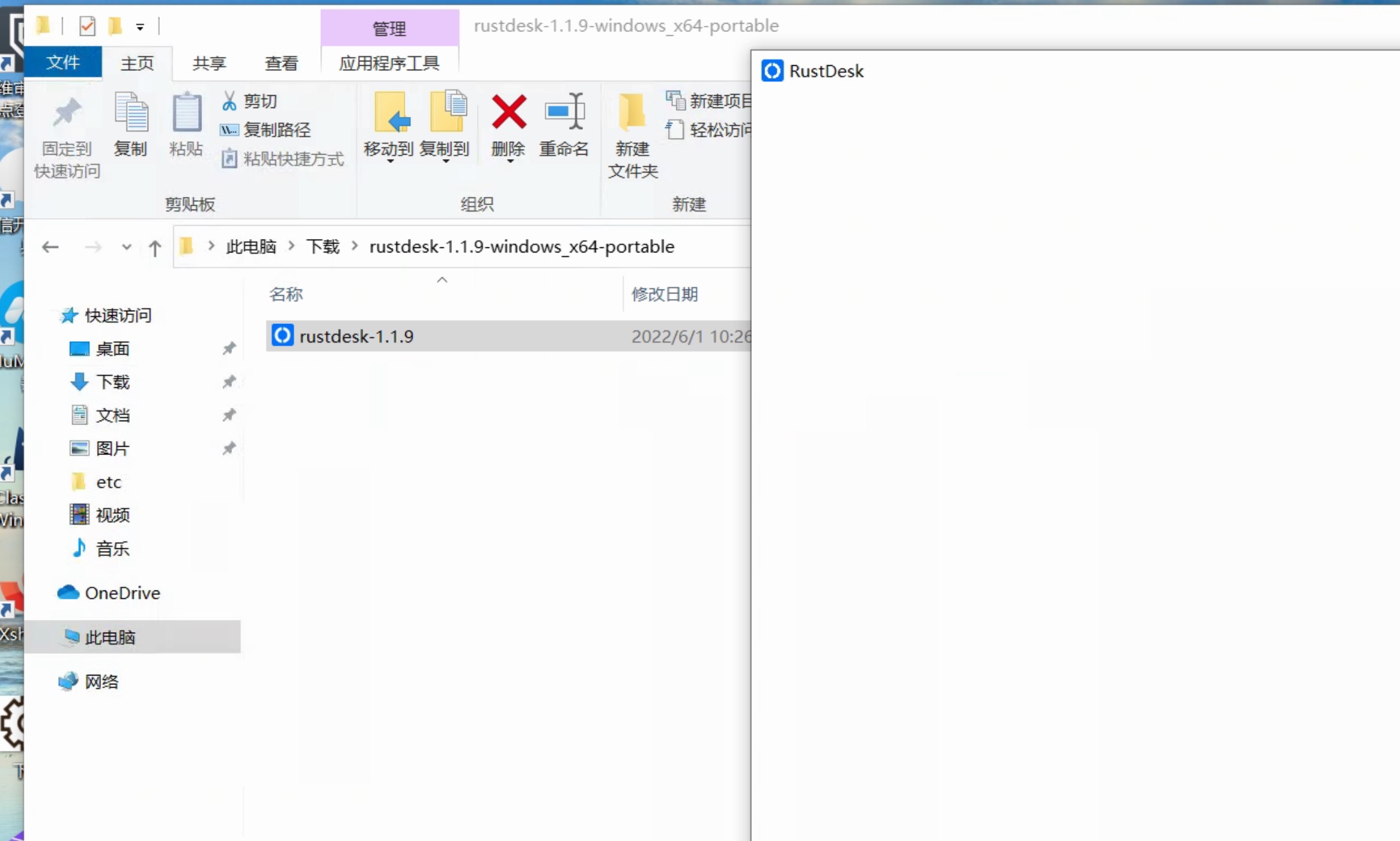Image resolution: width=1400 pixels, height=841 pixels.
Task: Expand recent locations chevron in navigation
Action: [127, 247]
